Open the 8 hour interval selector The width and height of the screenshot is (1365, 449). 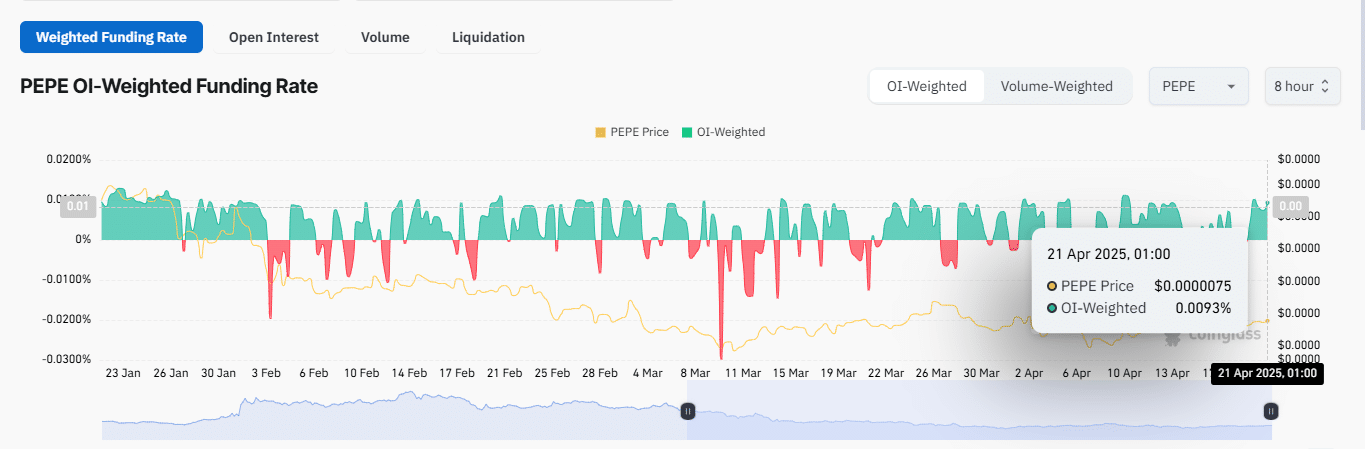(x=1301, y=87)
